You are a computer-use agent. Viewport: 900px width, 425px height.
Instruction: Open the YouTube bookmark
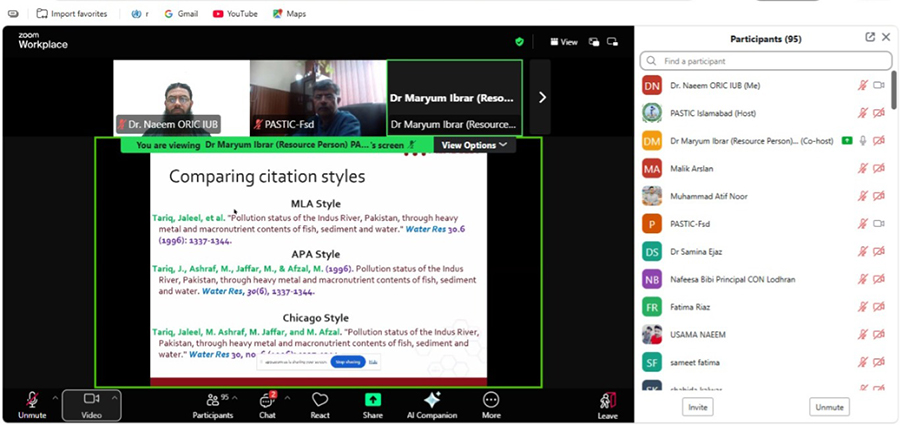(x=235, y=13)
